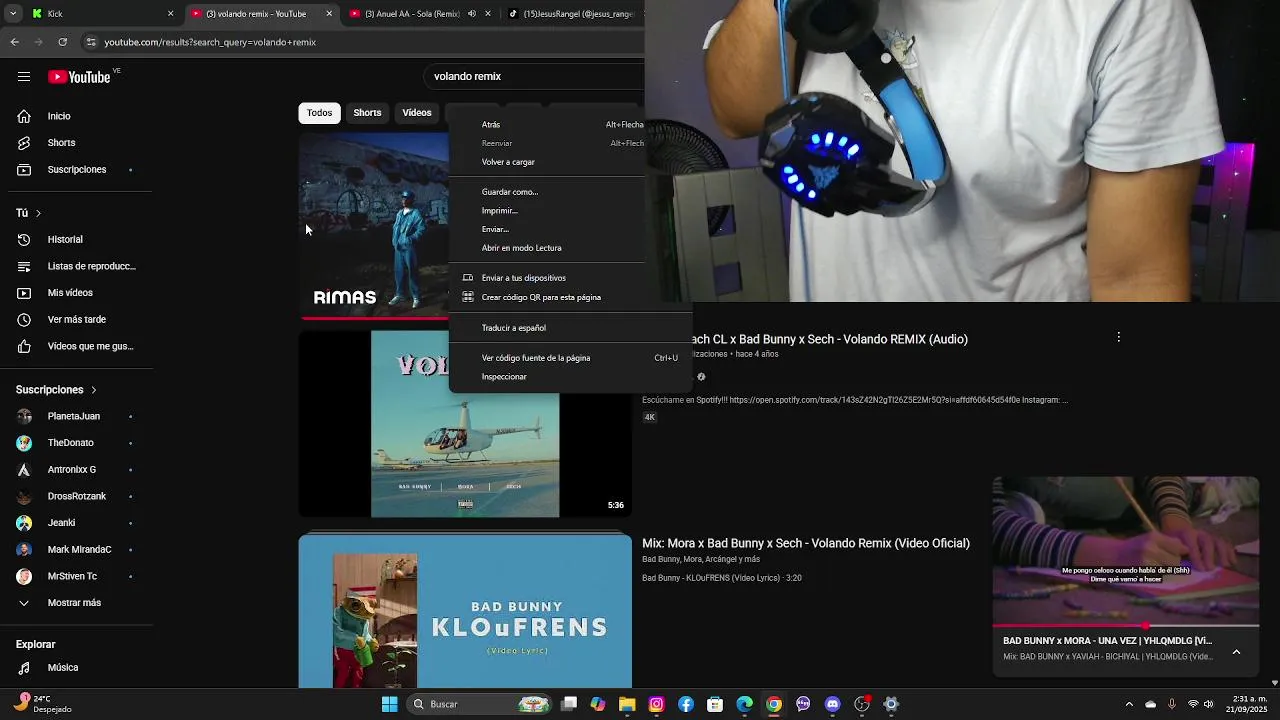Open the YouTube hamburger guide menu
The image size is (1280, 720).
tap(24, 77)
